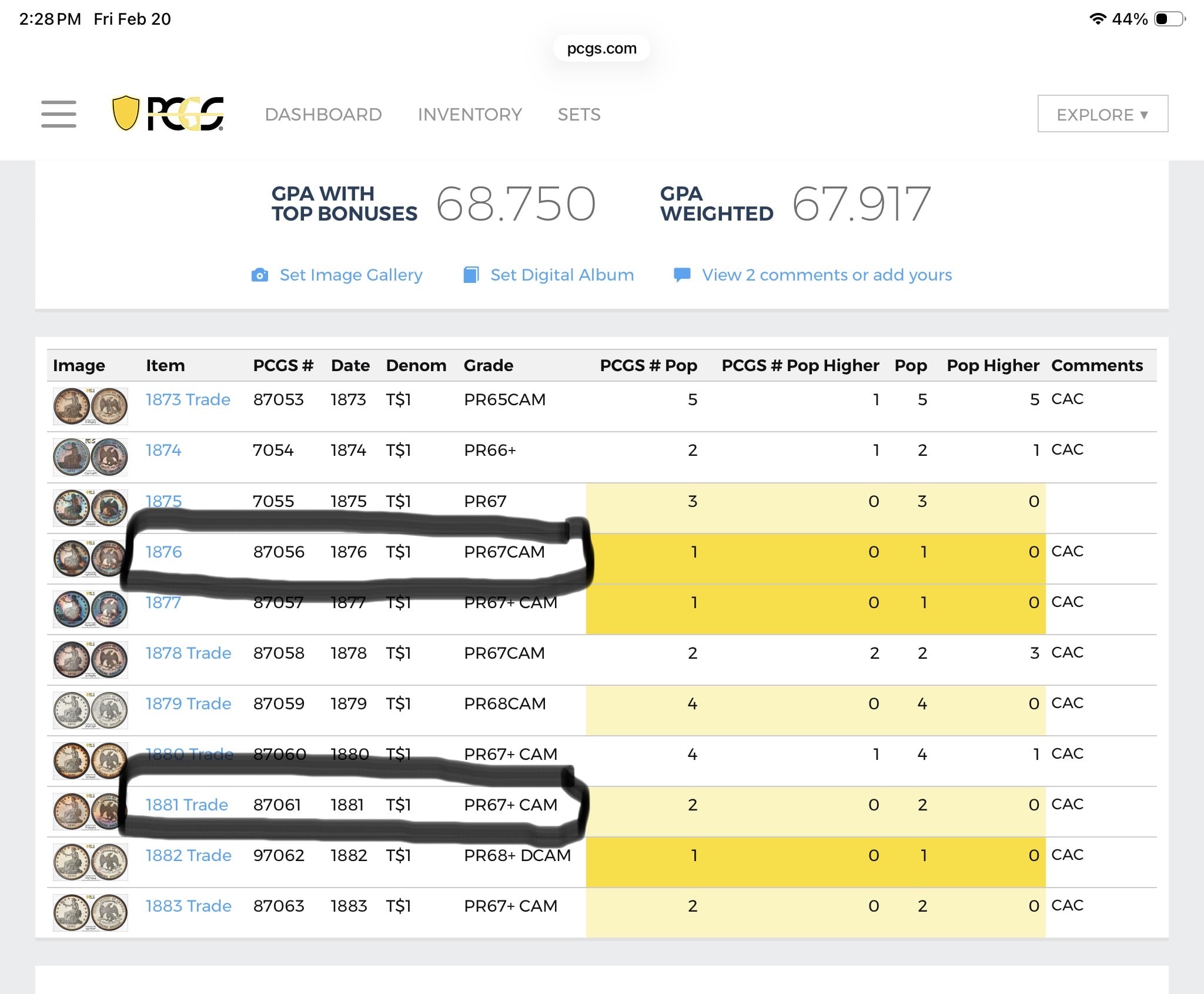1204x994 pixels.
Task: Click the speech bubble comments icon
Action: (682, 275)
